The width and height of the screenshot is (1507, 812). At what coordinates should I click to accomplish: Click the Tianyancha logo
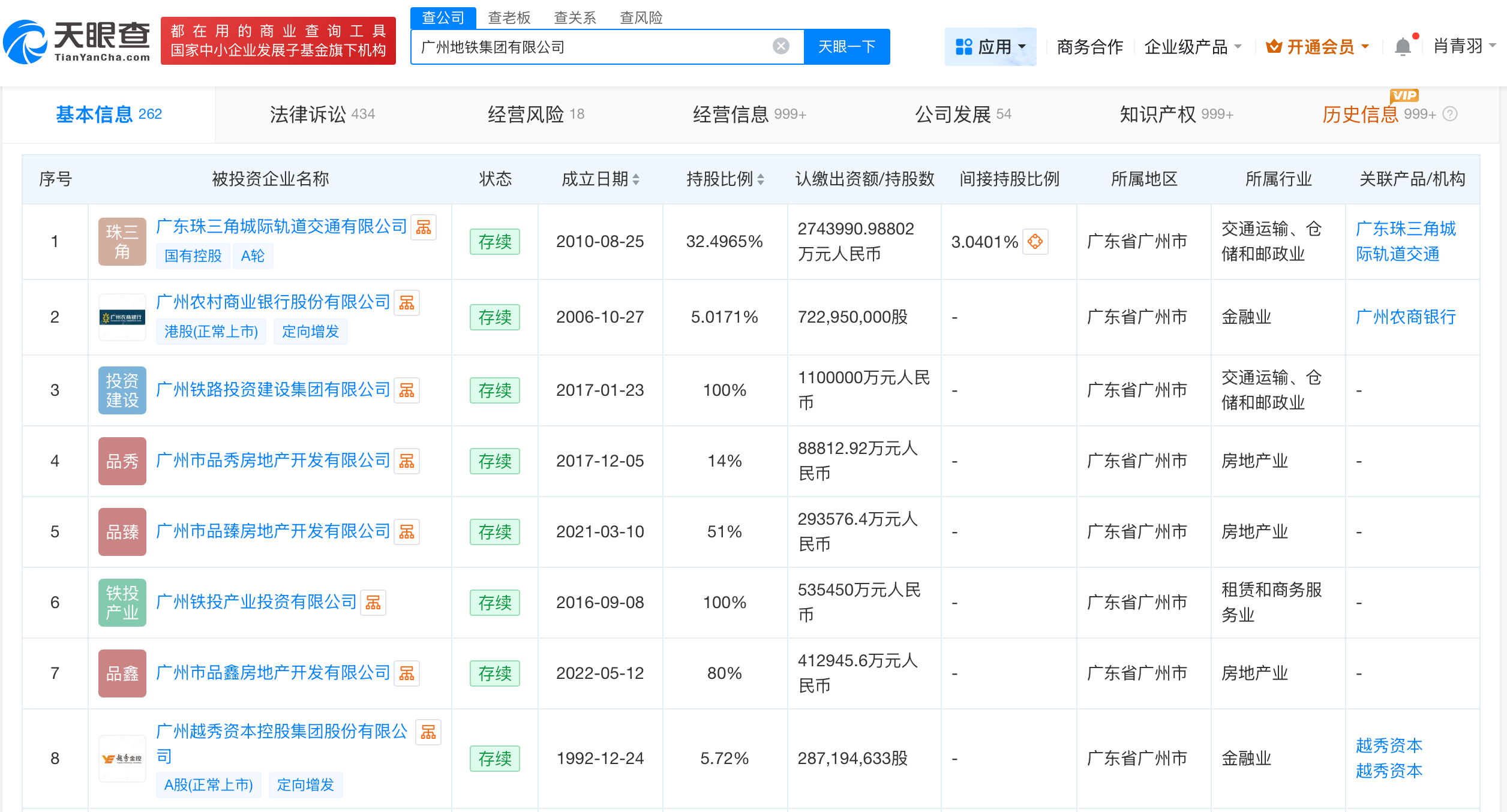77,41
